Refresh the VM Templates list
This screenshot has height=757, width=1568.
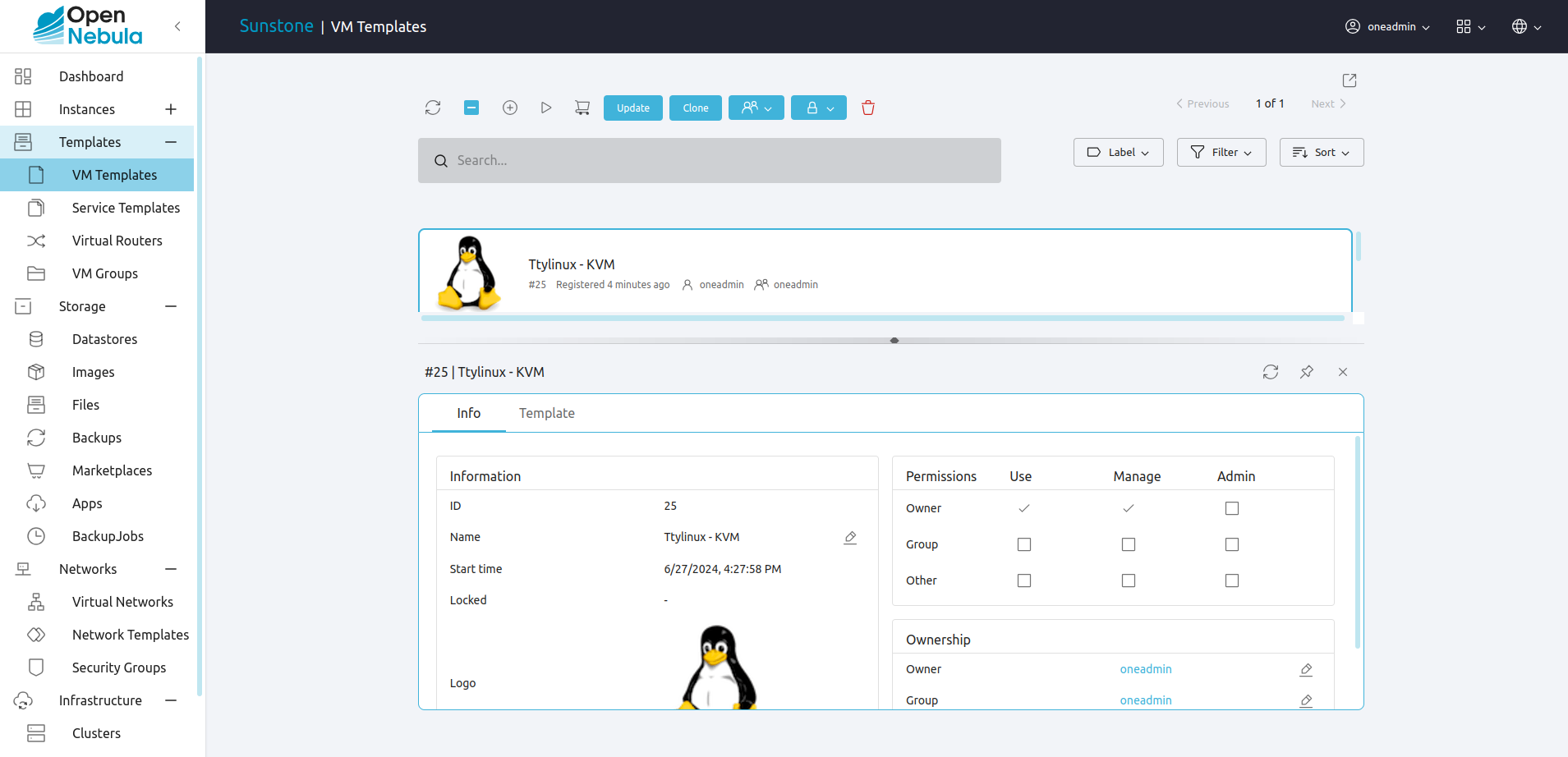pyautogui.click(x=433, y=108)
